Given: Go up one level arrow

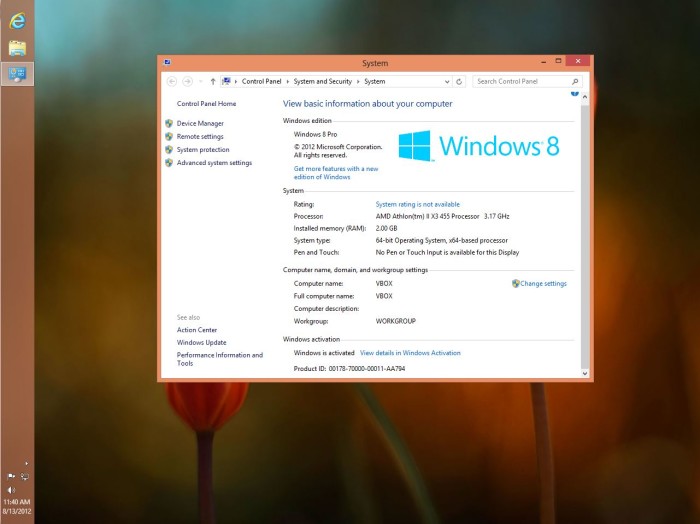Looking at the screenshot, I should point(213,81).
